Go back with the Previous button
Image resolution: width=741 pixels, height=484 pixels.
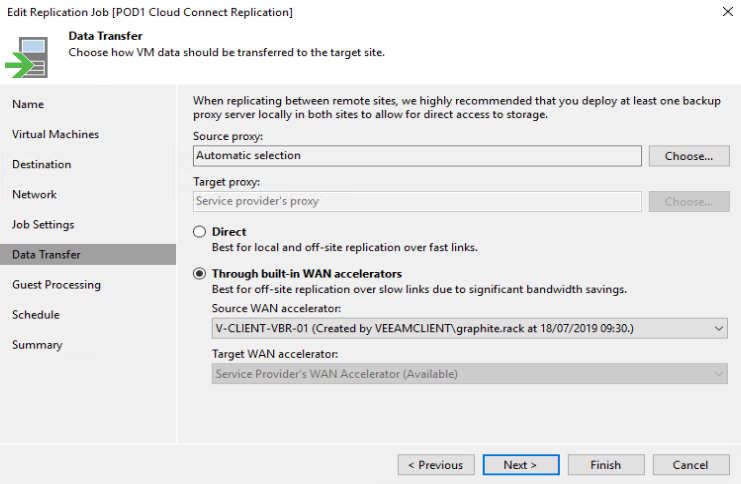click(x=435, y=465)
